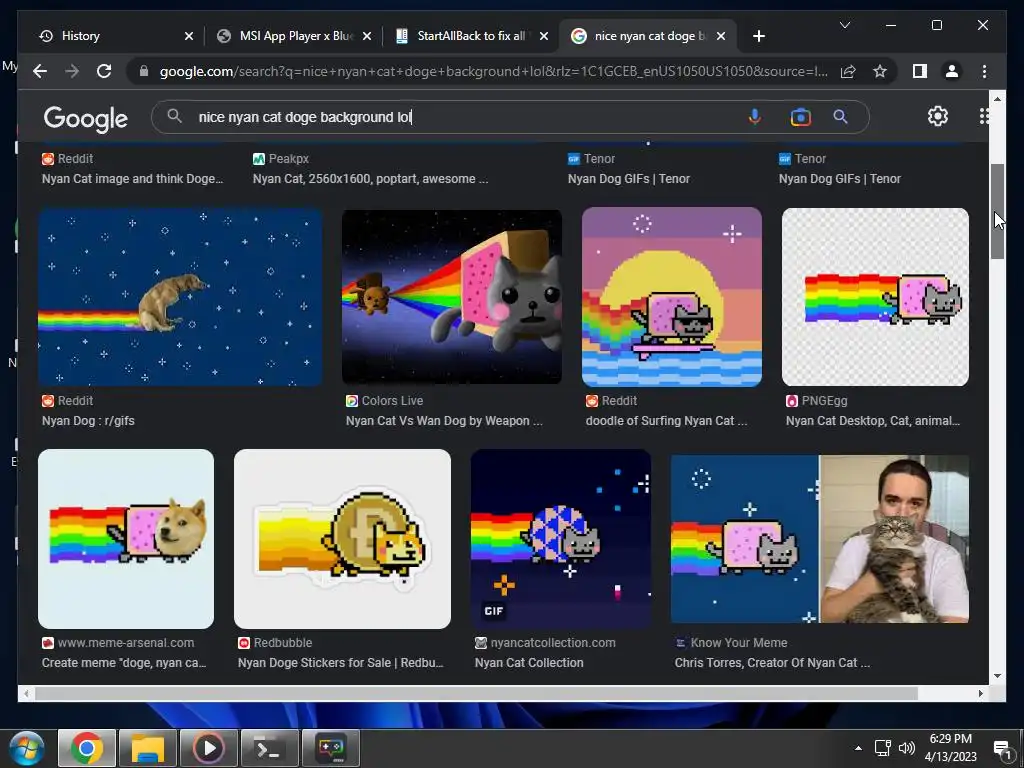Open the Nyan Cat Vs Wan Dog thumbnail
Image resolution: width=1024 pixels, height=768 pixels.
[x=452, y=297]
